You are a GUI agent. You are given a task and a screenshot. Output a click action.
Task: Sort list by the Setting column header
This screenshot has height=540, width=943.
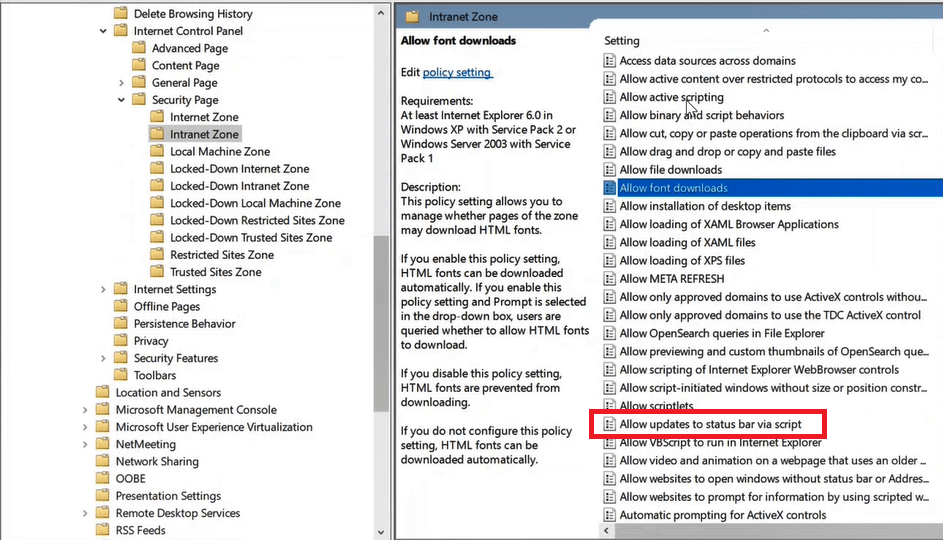click(x=622, y=41)
